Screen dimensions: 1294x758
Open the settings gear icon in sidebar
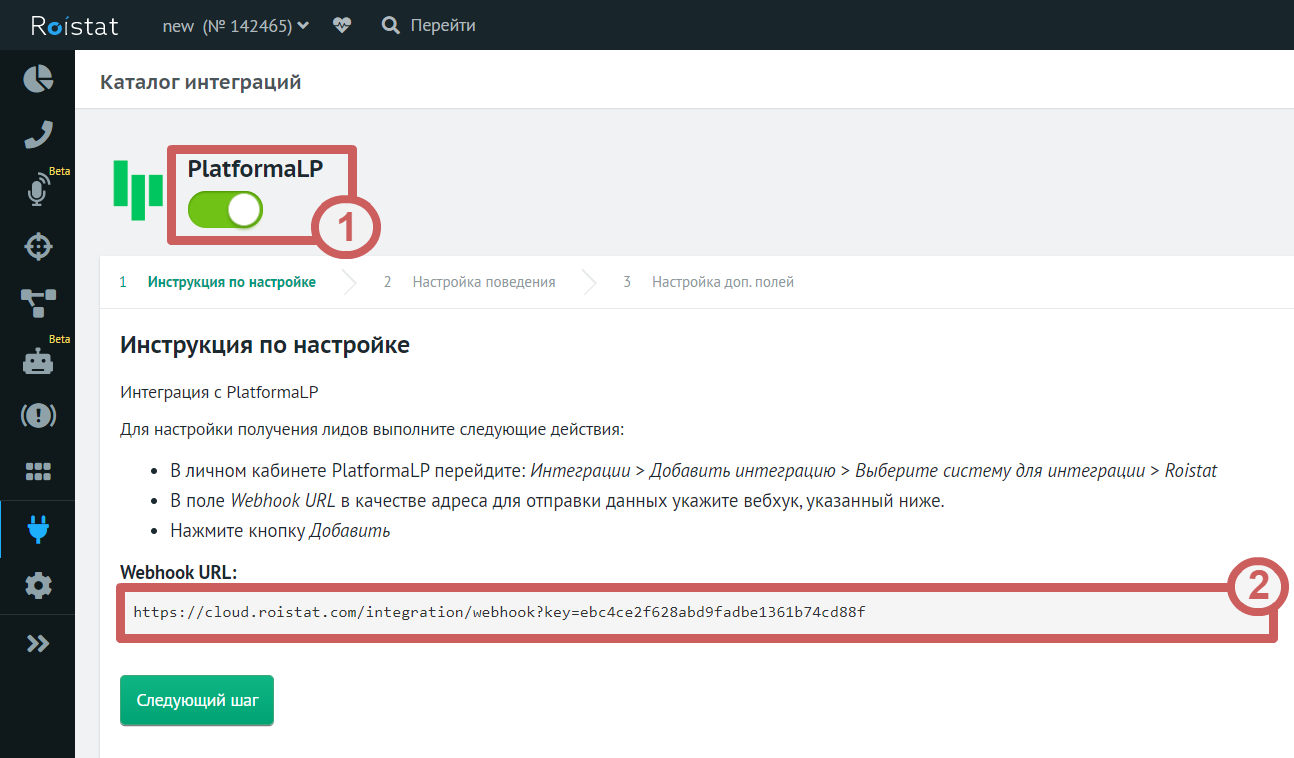coord(38,585)
